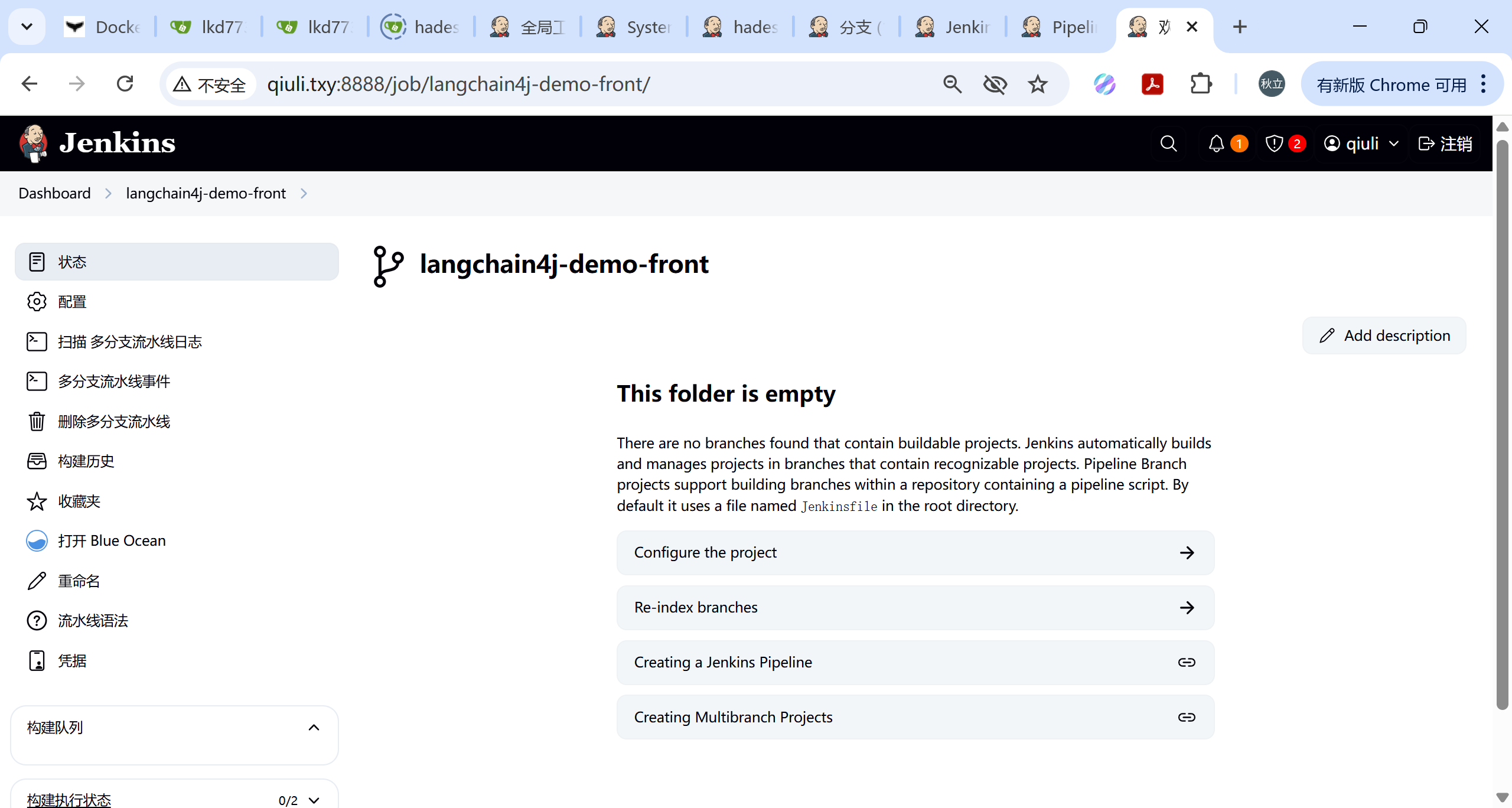Click the browser address bar URL
The height and width of the screenshot is (808, 1512).
pos(458,84)
